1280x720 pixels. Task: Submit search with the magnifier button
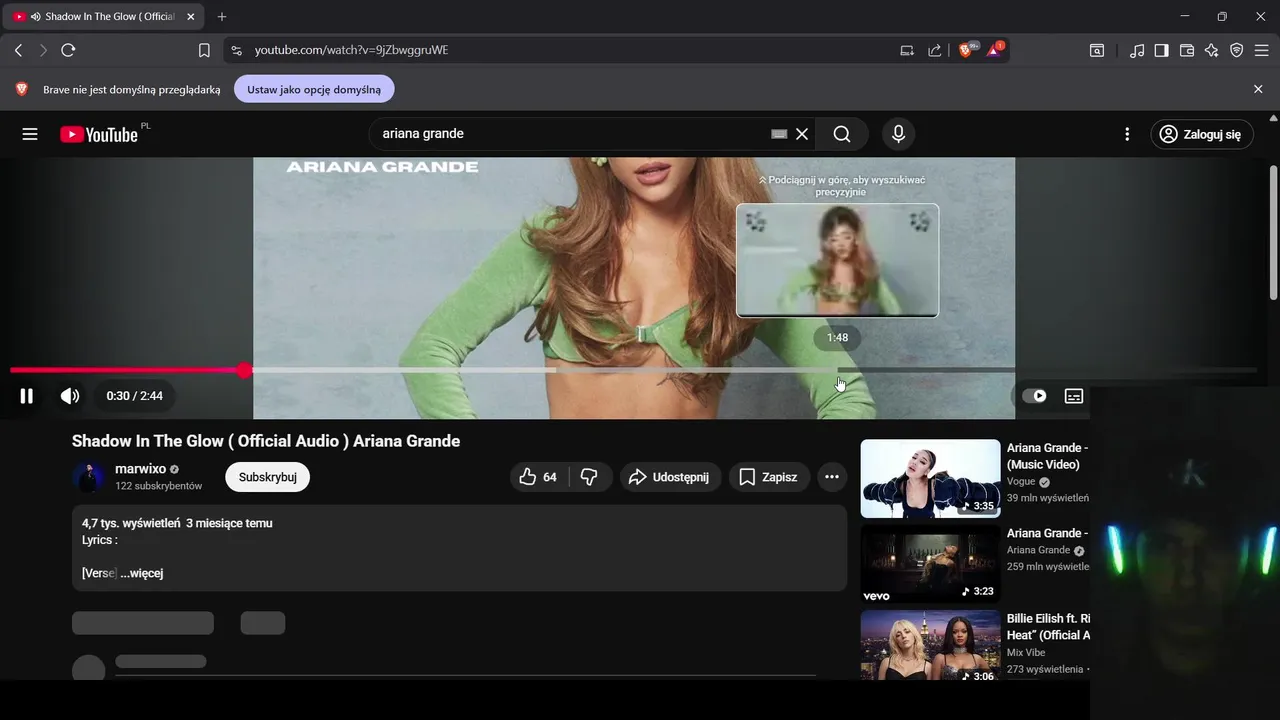(x=842, y=134)
